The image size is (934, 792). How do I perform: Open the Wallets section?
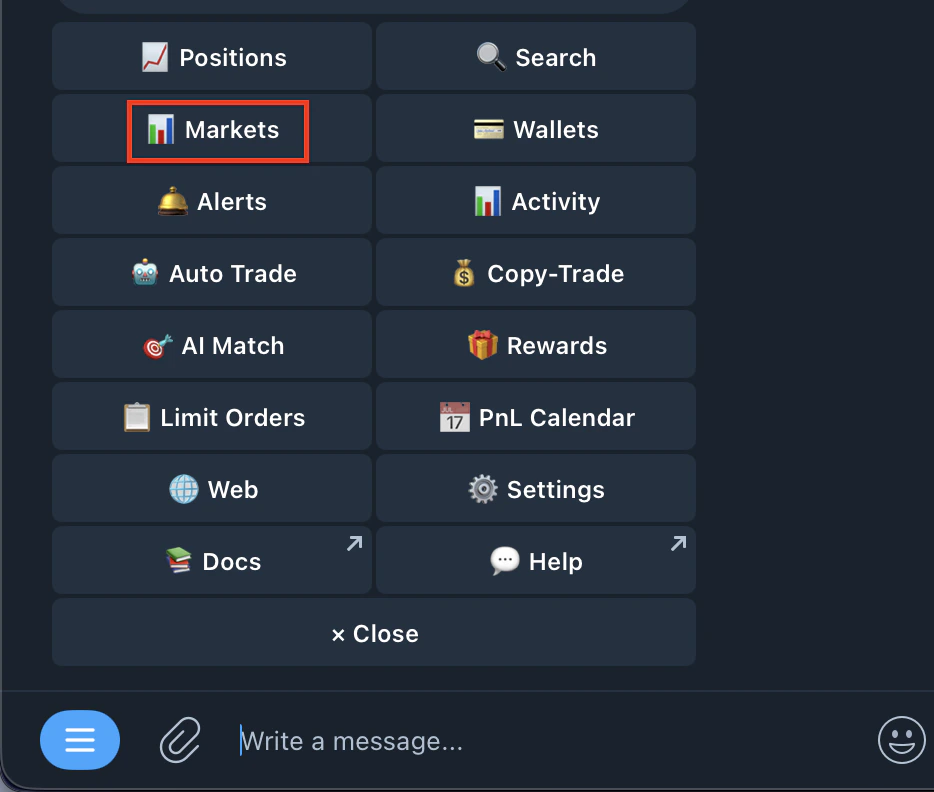tap(535, 129)
